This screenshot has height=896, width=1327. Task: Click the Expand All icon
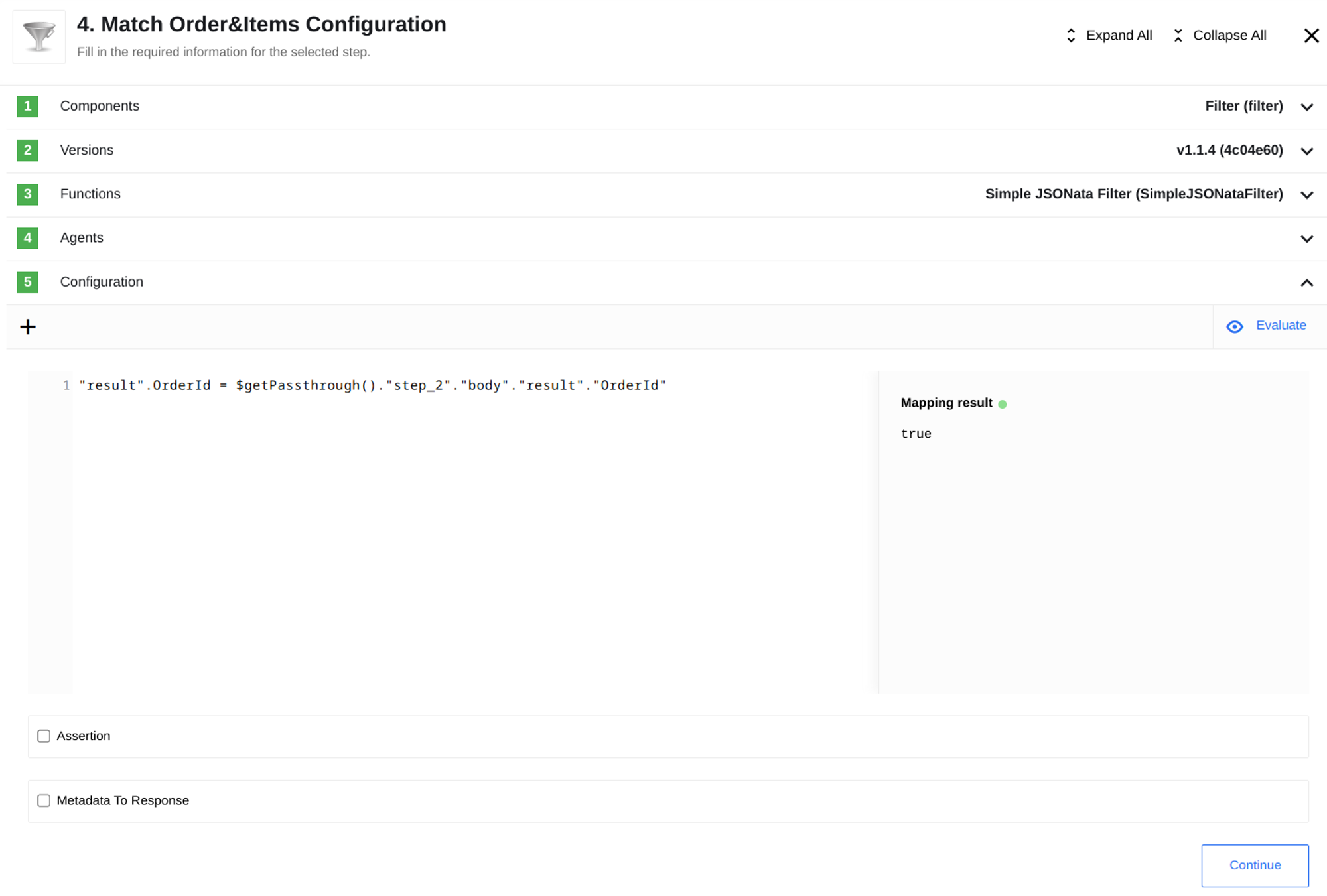[x=1070, y=35]
